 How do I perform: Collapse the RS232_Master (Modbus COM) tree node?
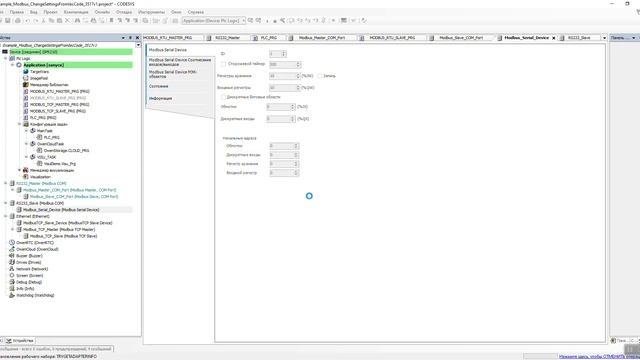click(6, 183)
